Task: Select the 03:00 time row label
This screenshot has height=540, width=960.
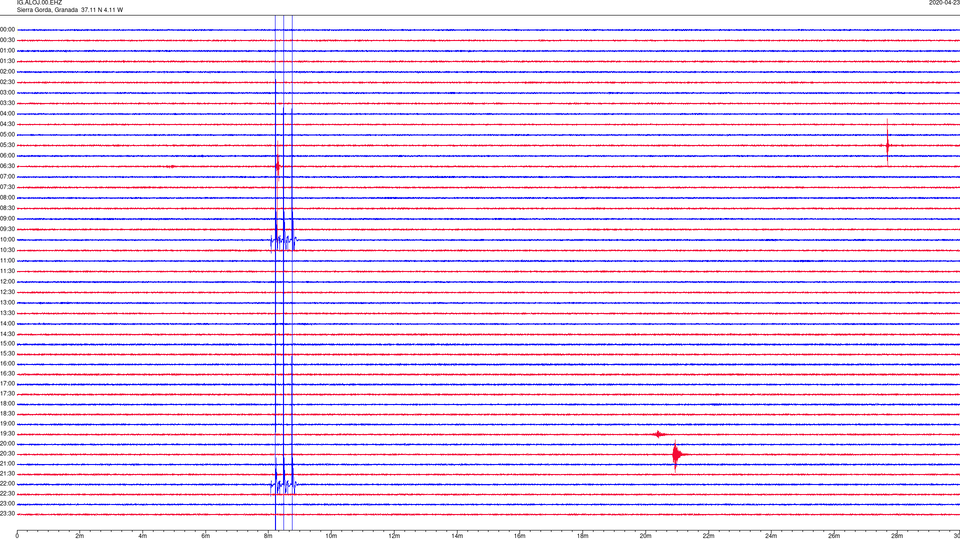Action: [x=7, y=93]
